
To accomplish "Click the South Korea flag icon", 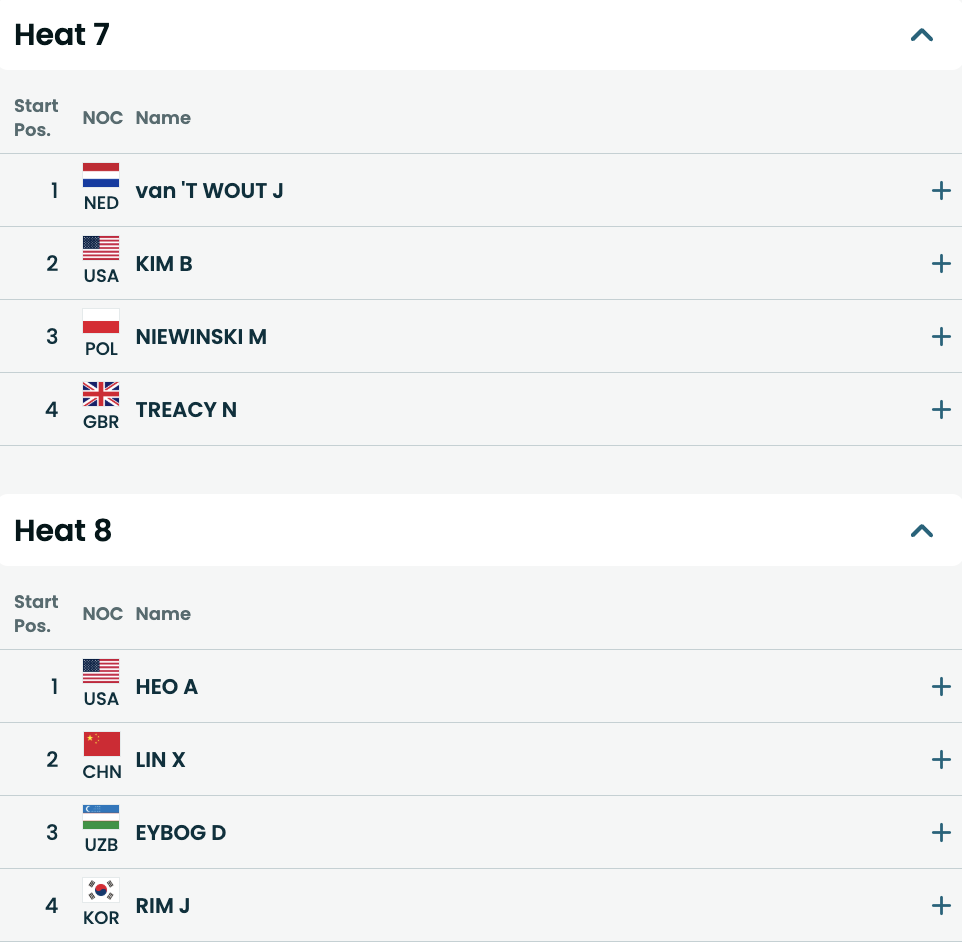I will pos(101,890).
